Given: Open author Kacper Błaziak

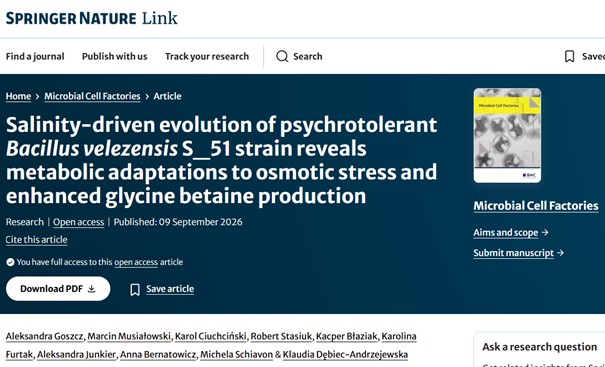Looking at the screenshot, I should [346, 337].
